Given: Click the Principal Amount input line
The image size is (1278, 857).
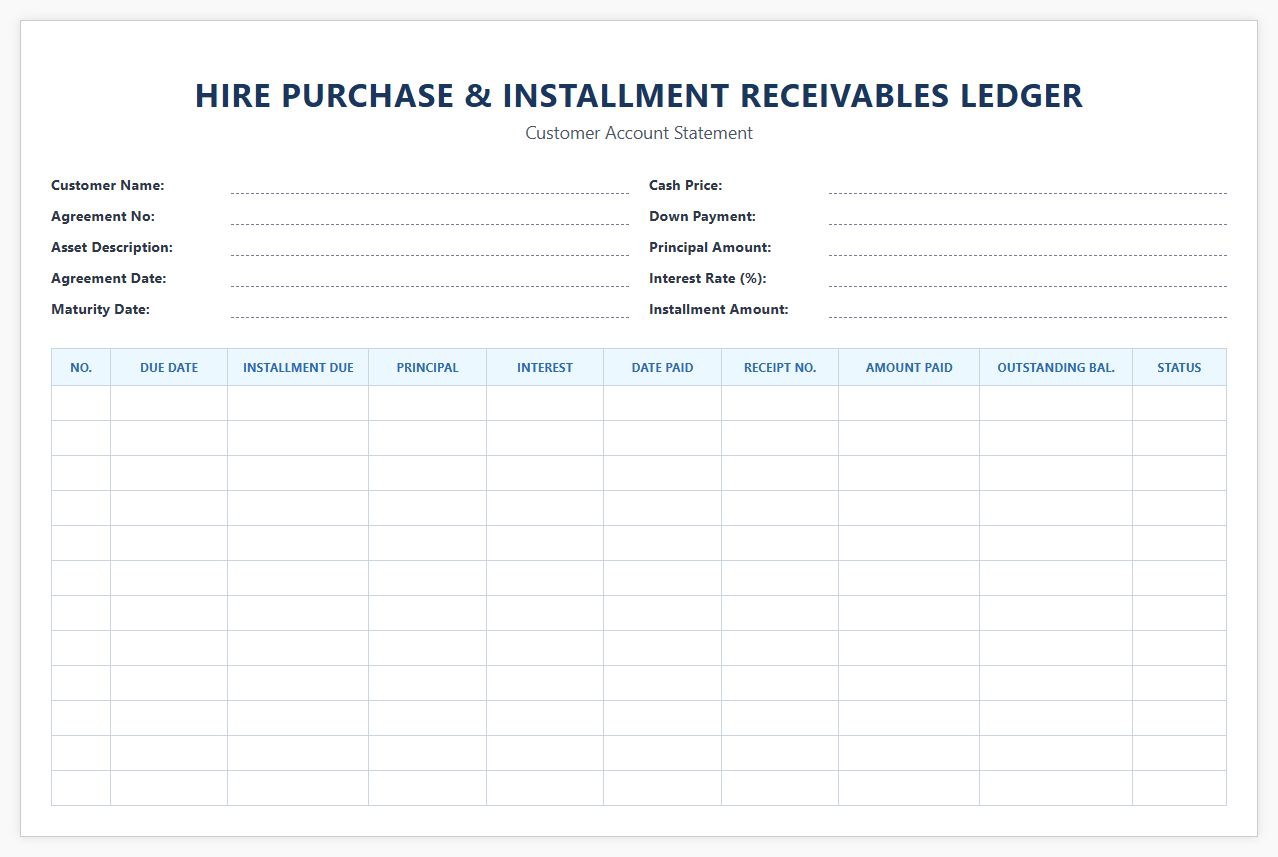Looking at the screenshot, I should [1028, 247].
